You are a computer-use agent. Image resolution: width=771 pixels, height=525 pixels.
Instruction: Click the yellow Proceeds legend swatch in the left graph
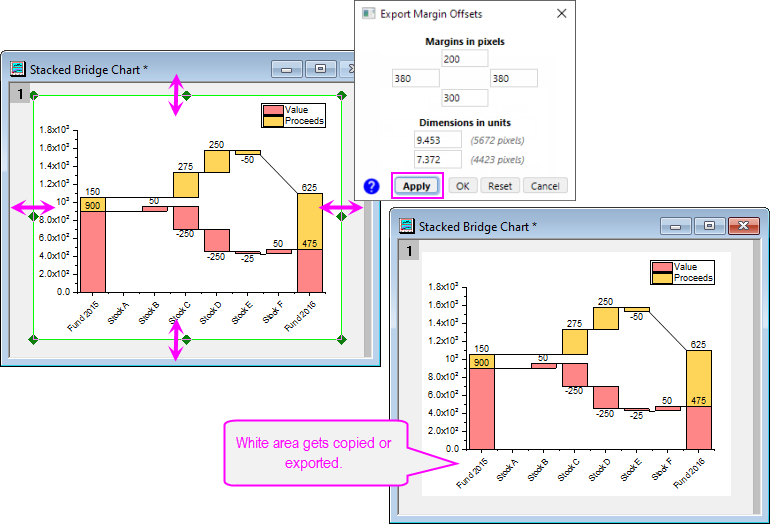[272, 121]
